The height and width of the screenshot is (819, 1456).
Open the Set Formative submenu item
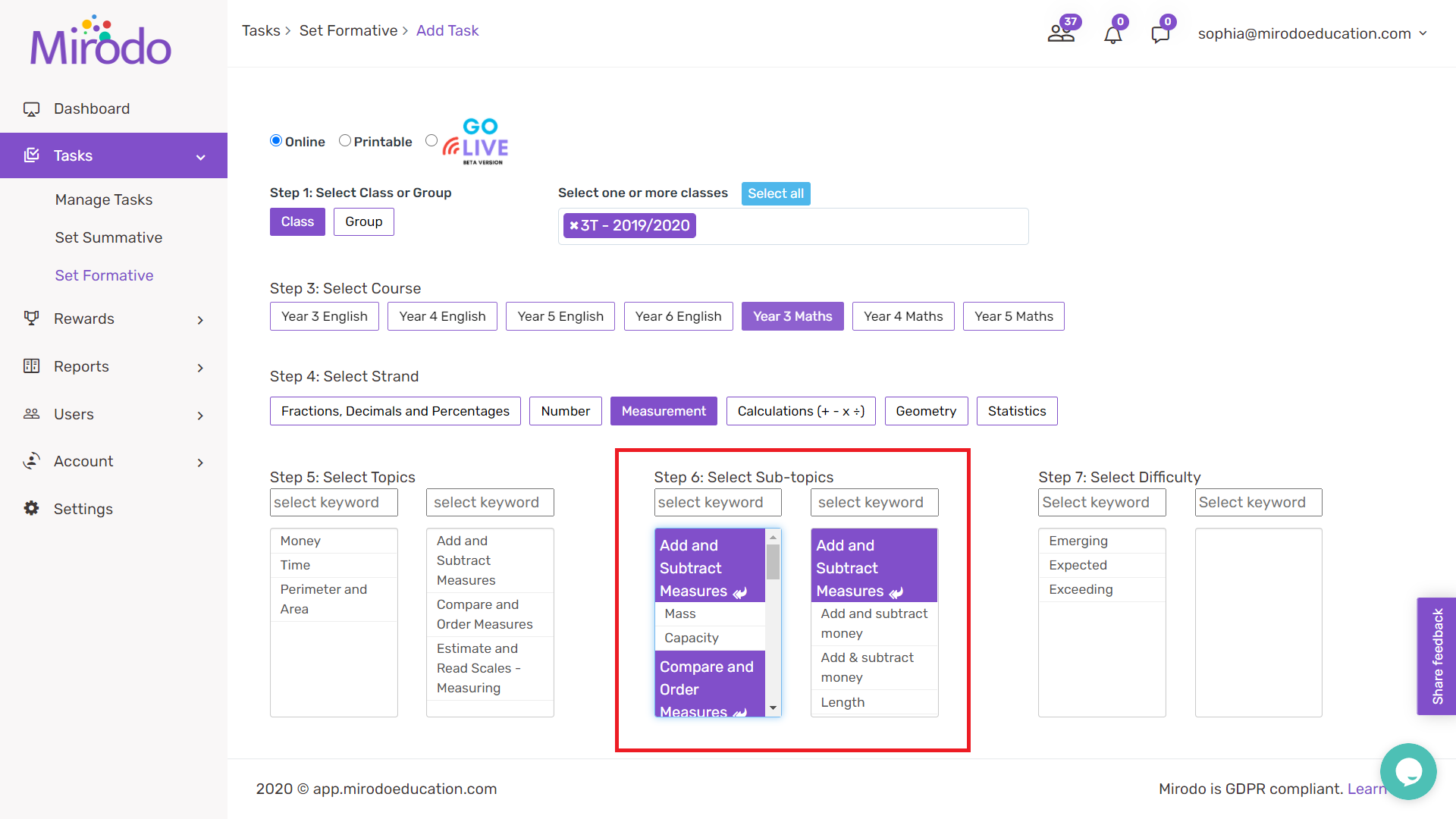coord(104,275)
